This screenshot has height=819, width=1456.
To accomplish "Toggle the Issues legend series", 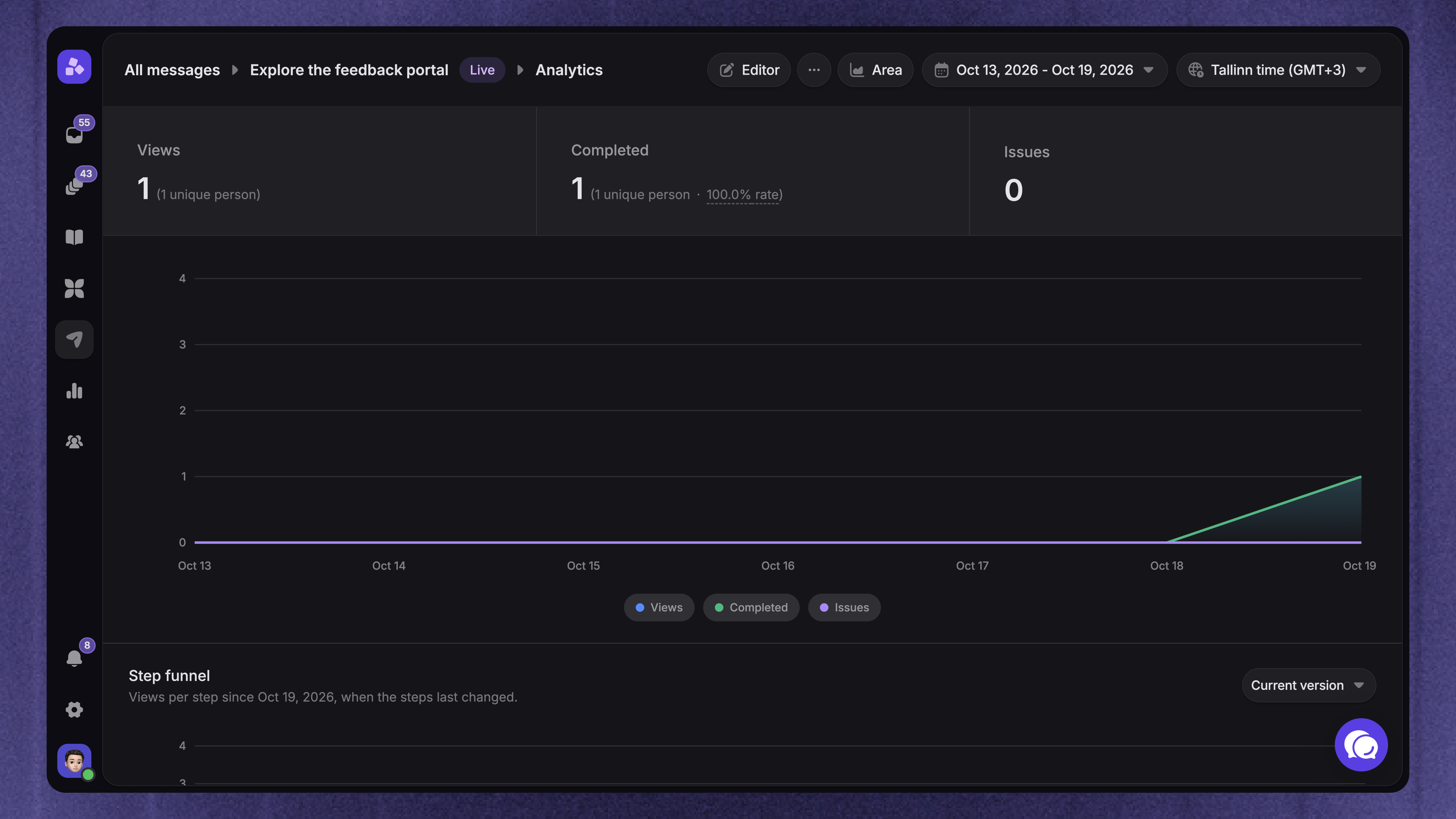I will click(x=844, y=608).
